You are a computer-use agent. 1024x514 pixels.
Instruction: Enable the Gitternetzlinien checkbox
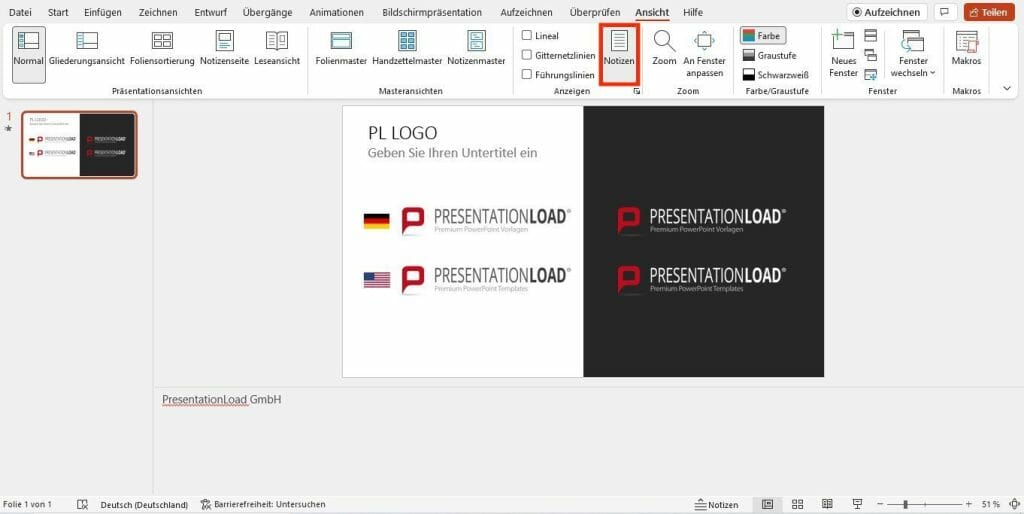[x=526, y=55]
